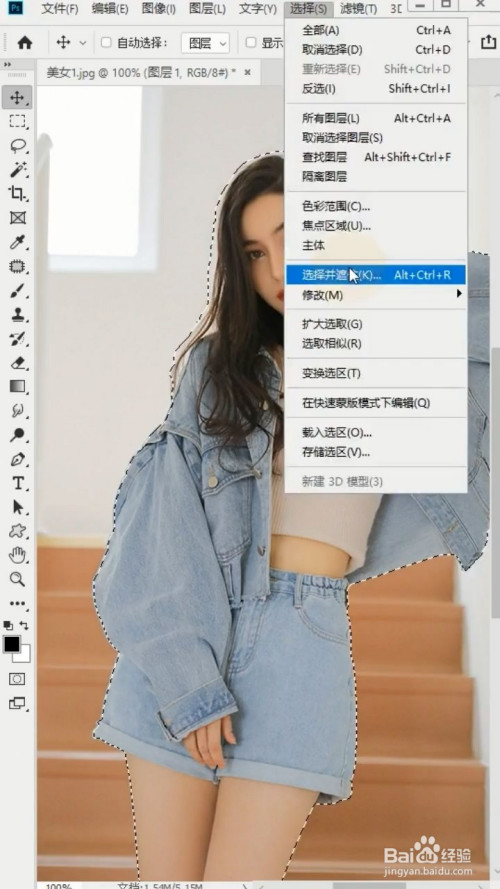Open the 图层(L) menu
500x889 pixels.
click(x=207, y=9)
